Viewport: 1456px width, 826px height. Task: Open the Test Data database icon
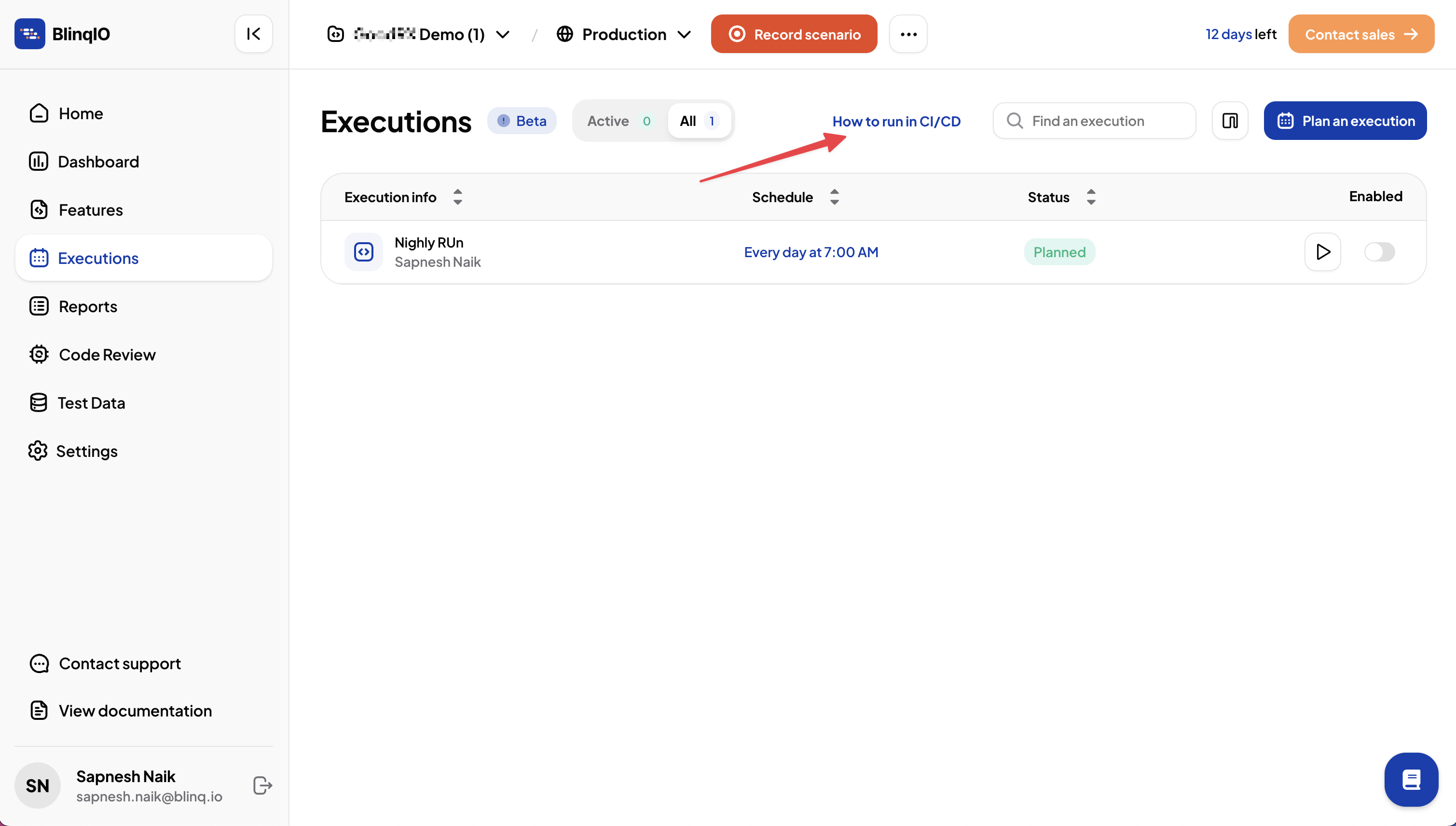click(x=38, y=402)
